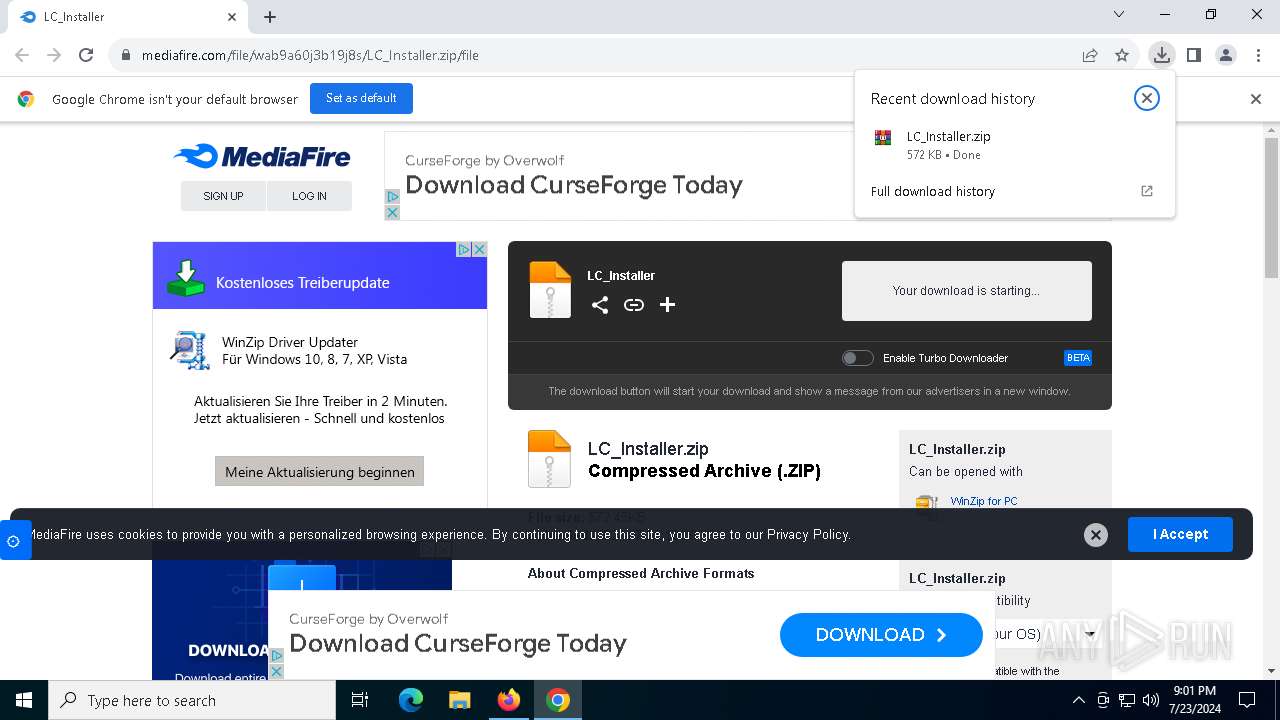Click Type here to search box
Screen dimensions: 1280x720
click(192, 700)
